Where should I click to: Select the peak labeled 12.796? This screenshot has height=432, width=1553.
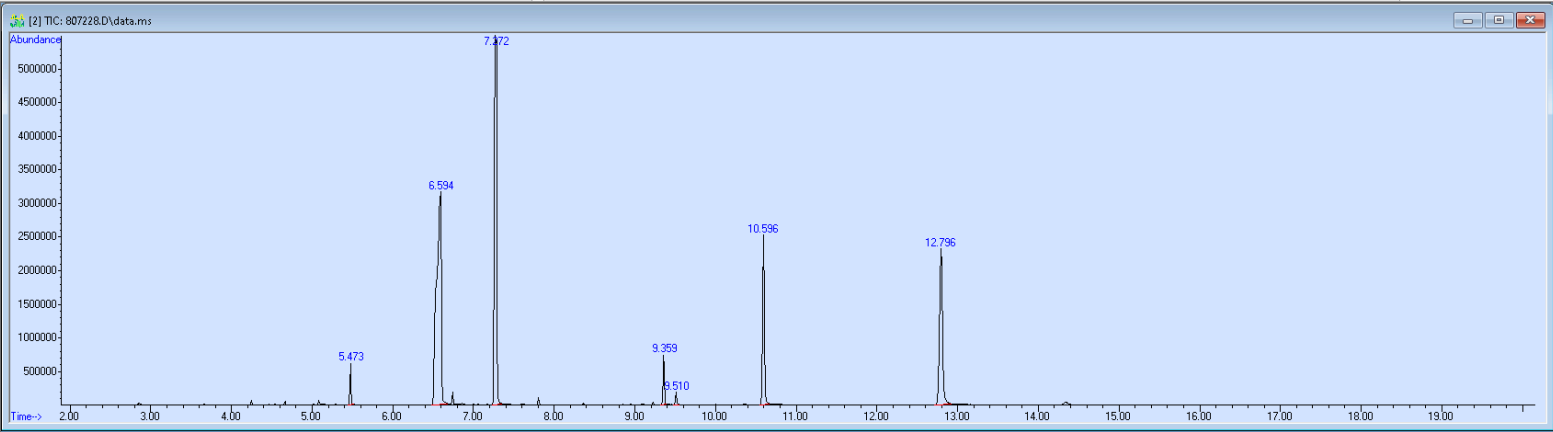[940, 242]
